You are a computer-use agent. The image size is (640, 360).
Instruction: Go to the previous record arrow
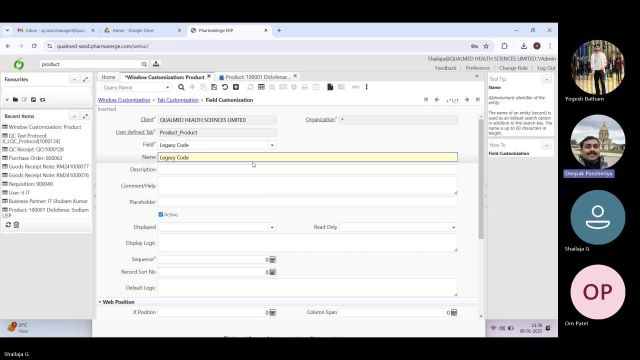click(437, 100)
